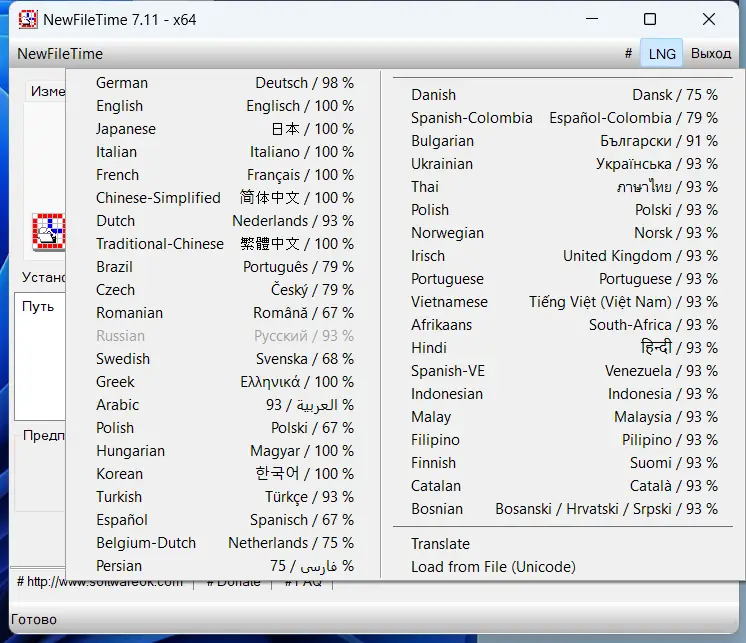Choose Bosnian language entry
The width and height of the screenshot is (746, 643).
point(563,508)
